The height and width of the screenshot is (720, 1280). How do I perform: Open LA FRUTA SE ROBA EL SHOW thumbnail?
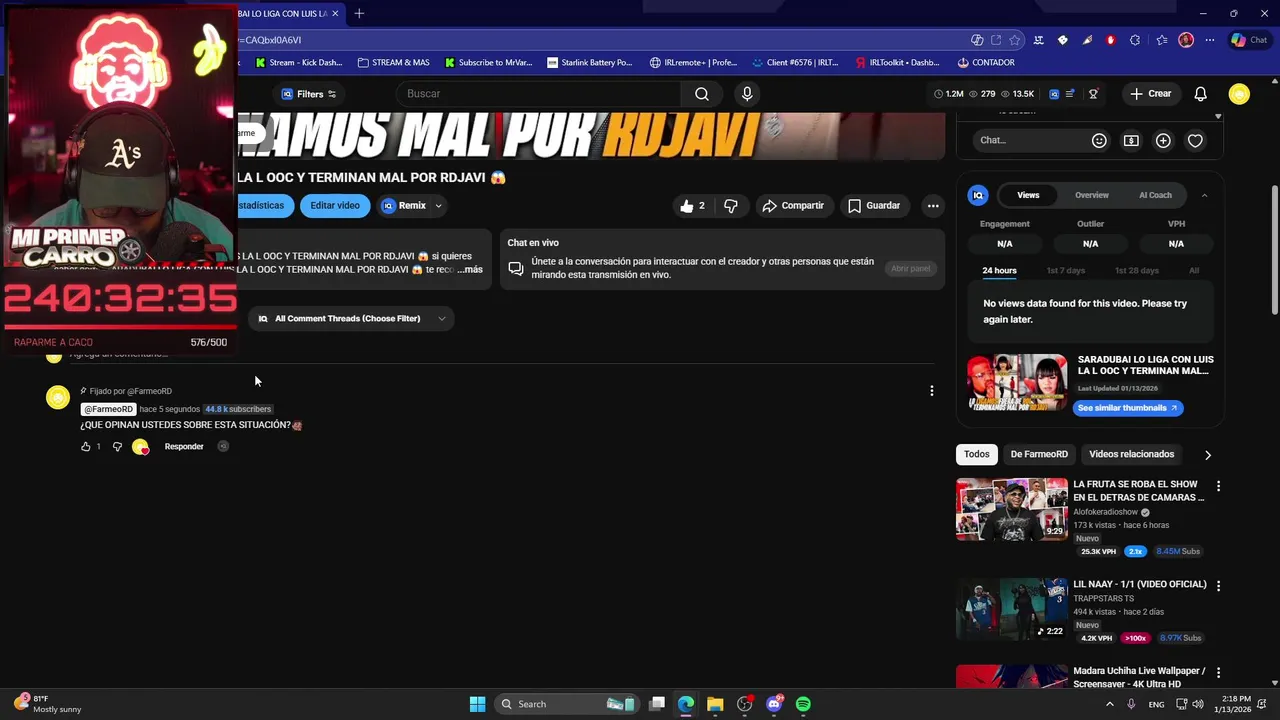pyautogui.click(x=1012, y=509)
